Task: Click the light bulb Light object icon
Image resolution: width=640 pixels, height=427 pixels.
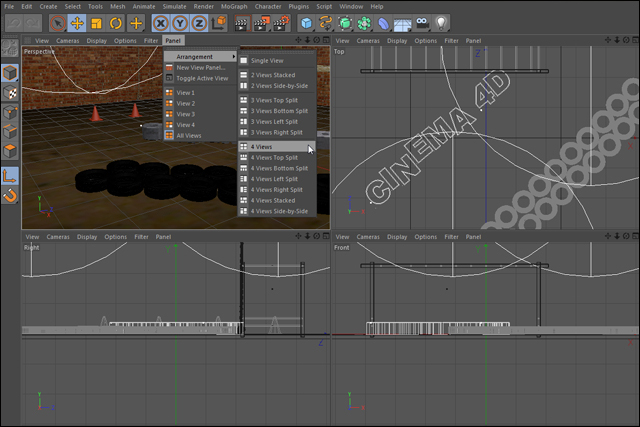Action: point(439,22)
